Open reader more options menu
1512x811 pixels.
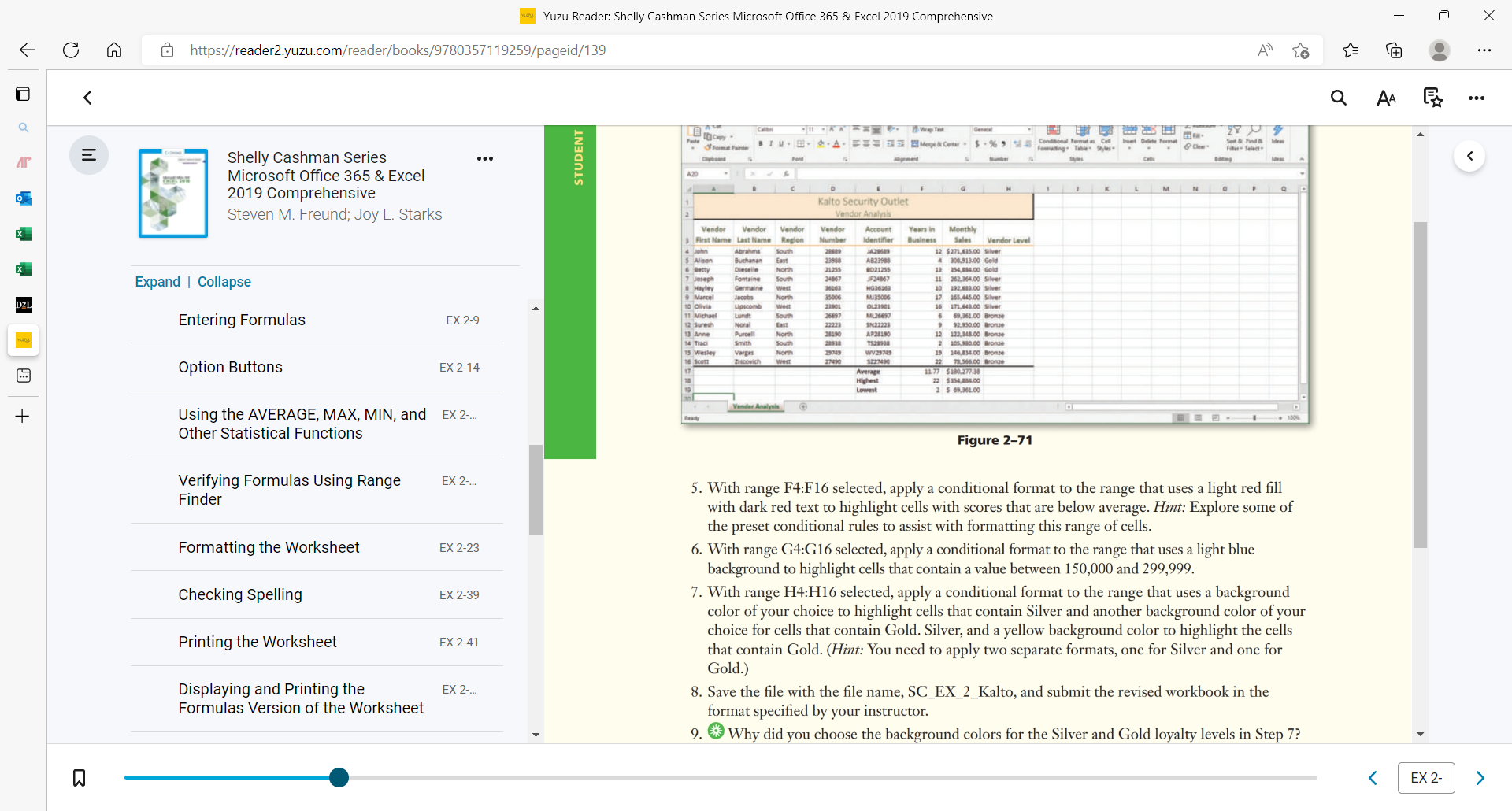[x=1477, y=98]
